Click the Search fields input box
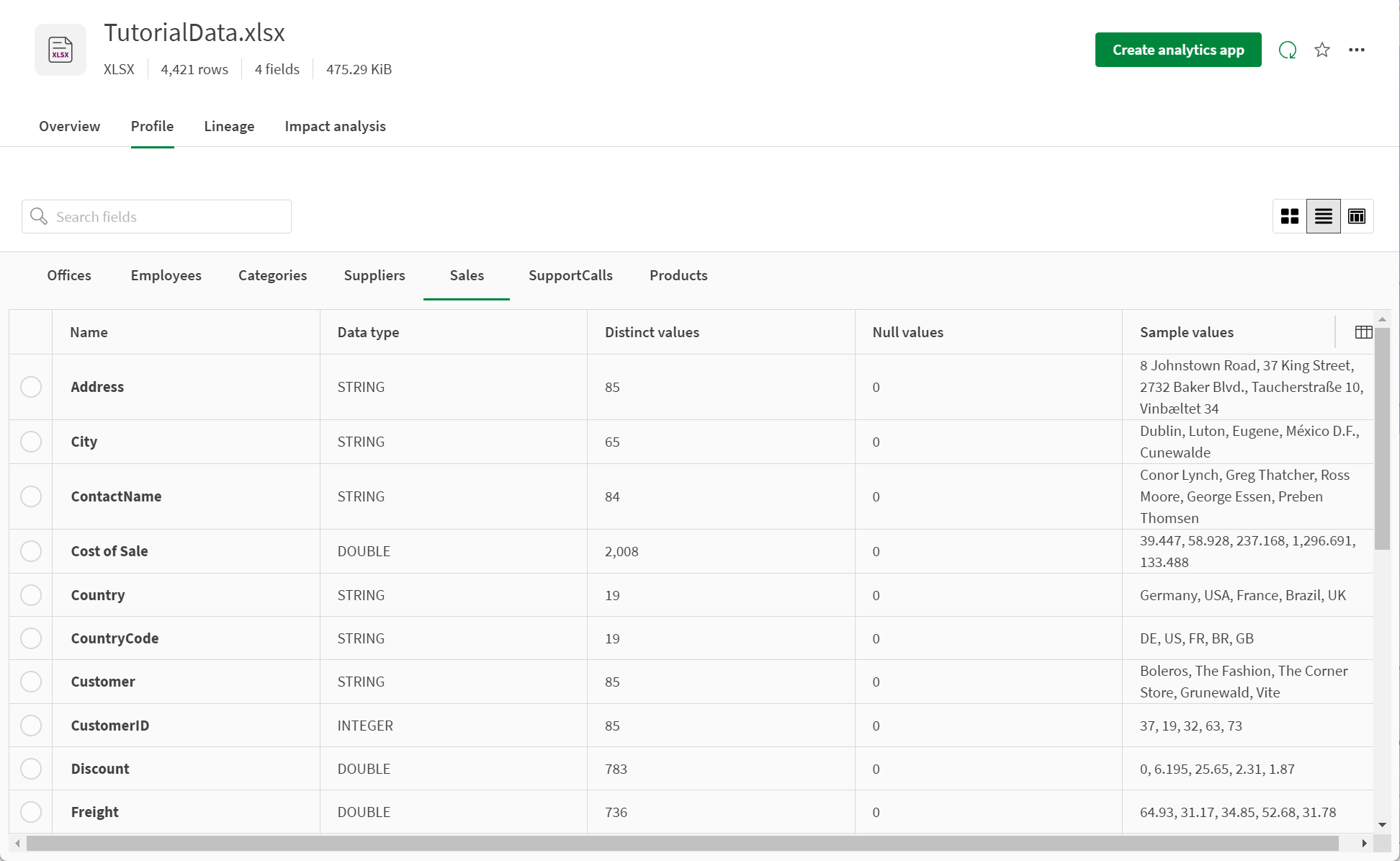Screen dimensions: 1400x861 pos(157,216)
